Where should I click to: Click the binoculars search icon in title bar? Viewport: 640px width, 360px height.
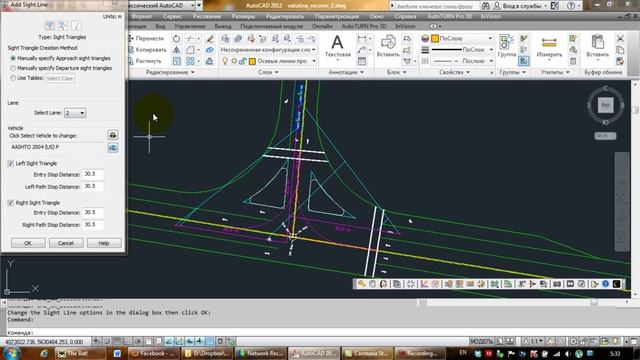click(x=485, y=6)
